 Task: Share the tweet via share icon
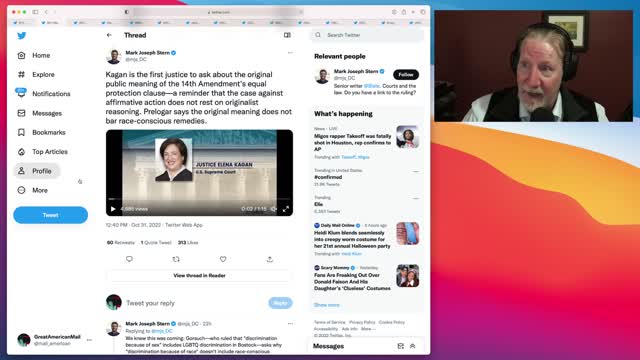(x=270, y=259)
